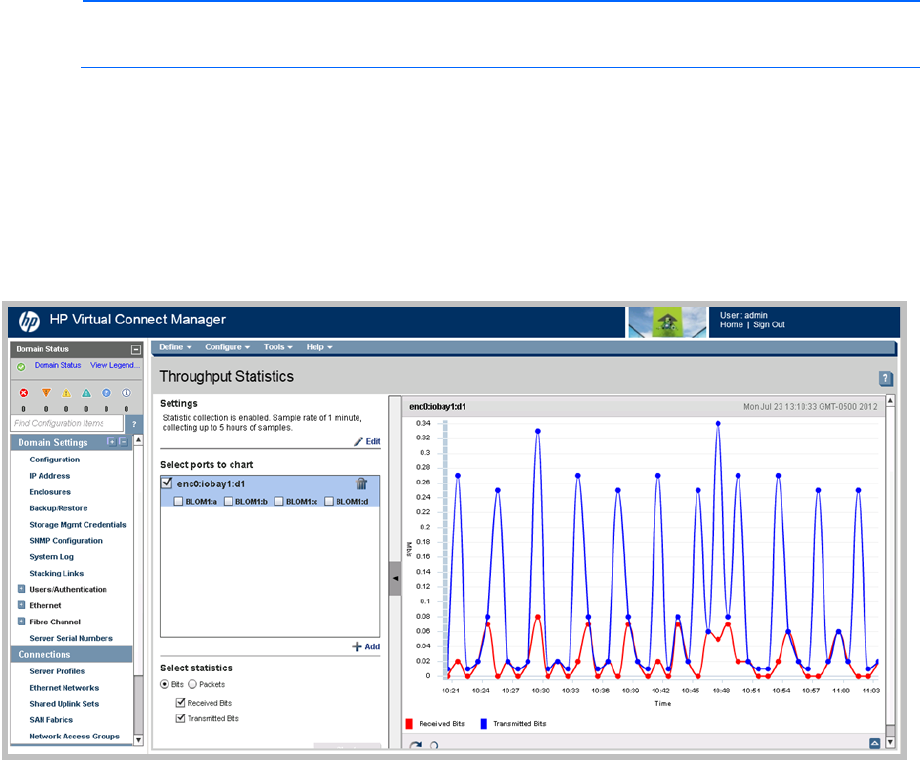This screenshot has width=920, height=761.
Task: Check the BLOM1:c checkbox
Action: pos(279,501)
